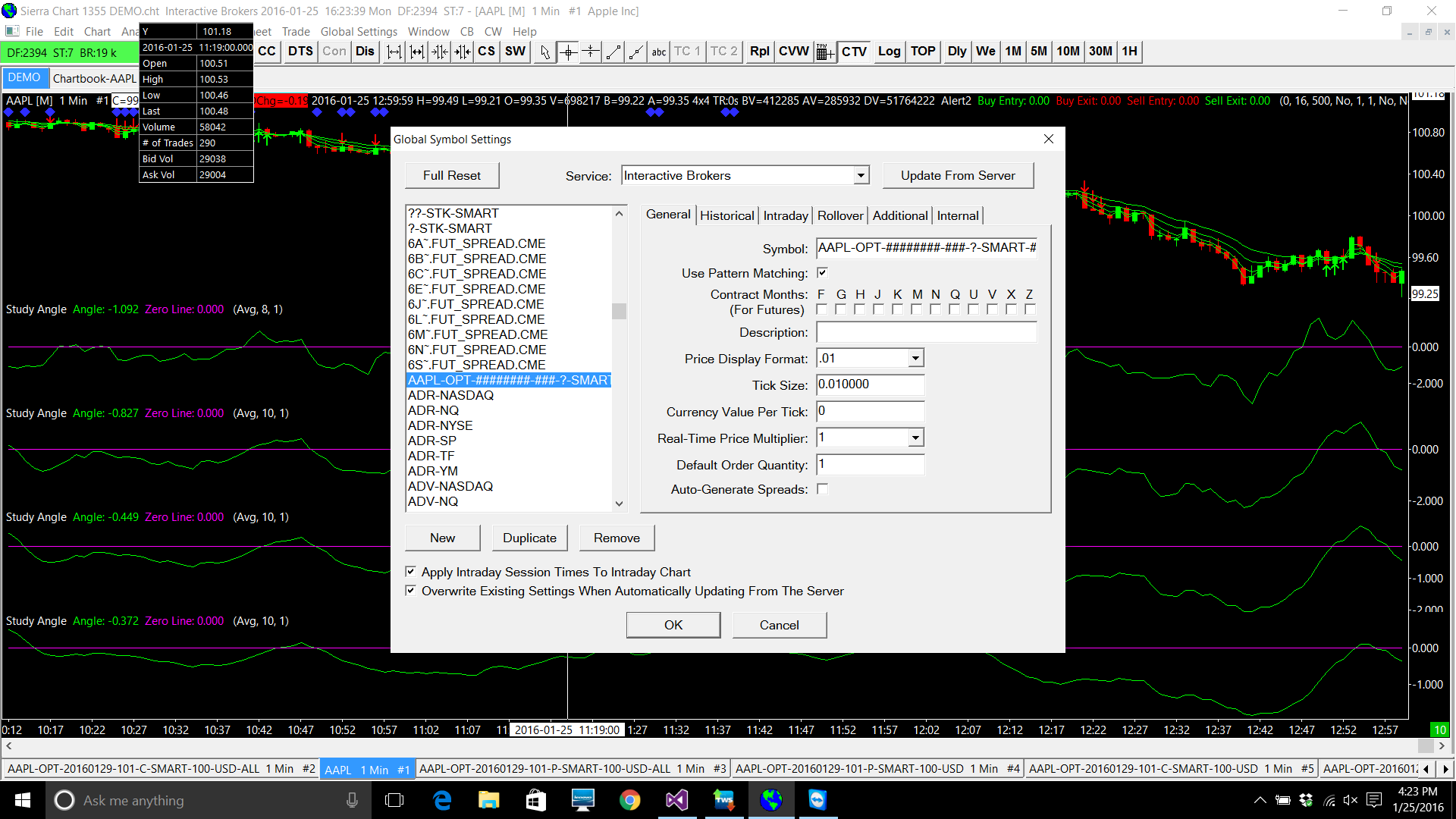Activate the chart values crosshair tool
1456x819 pixels.
point(568,52)
